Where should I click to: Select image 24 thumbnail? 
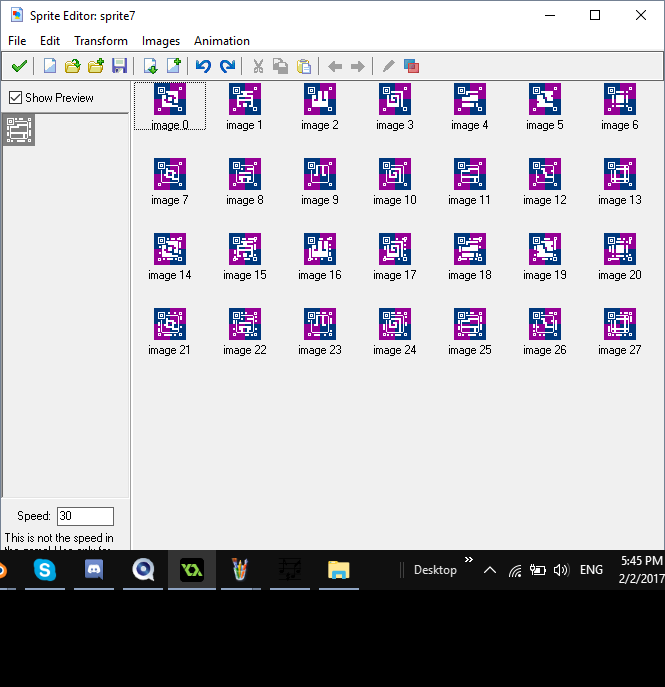click(x=395, y=324)
